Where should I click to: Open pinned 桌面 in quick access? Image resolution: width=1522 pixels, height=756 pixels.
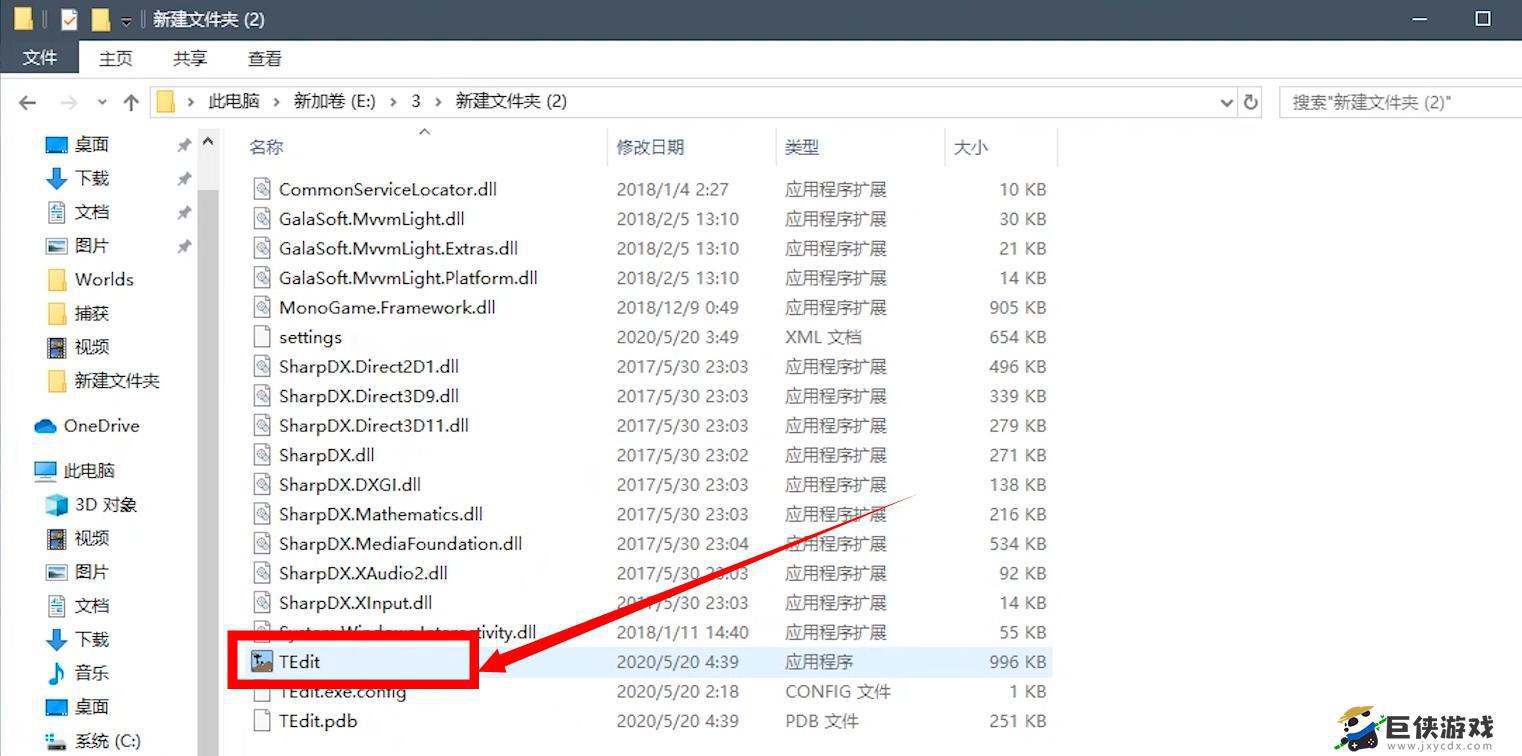point(91,145)
